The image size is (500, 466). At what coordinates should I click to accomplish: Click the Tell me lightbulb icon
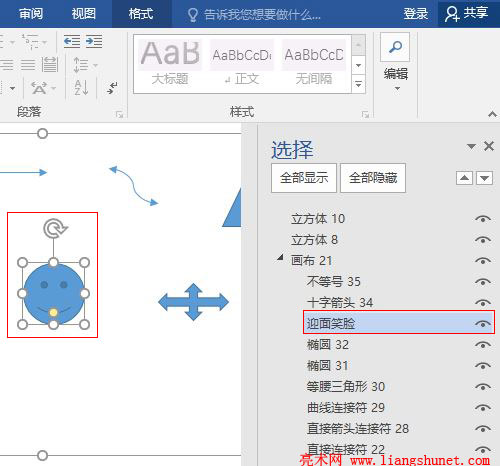[x=192, y=14]
